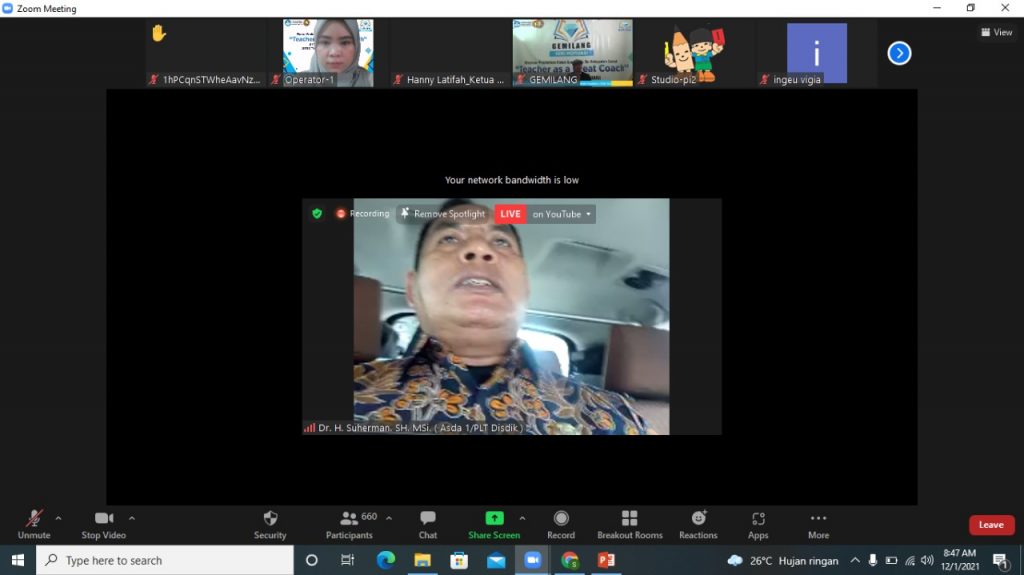Expand Share Screen options arrow
Screen dimensions: 1024x575
(522, 518)
